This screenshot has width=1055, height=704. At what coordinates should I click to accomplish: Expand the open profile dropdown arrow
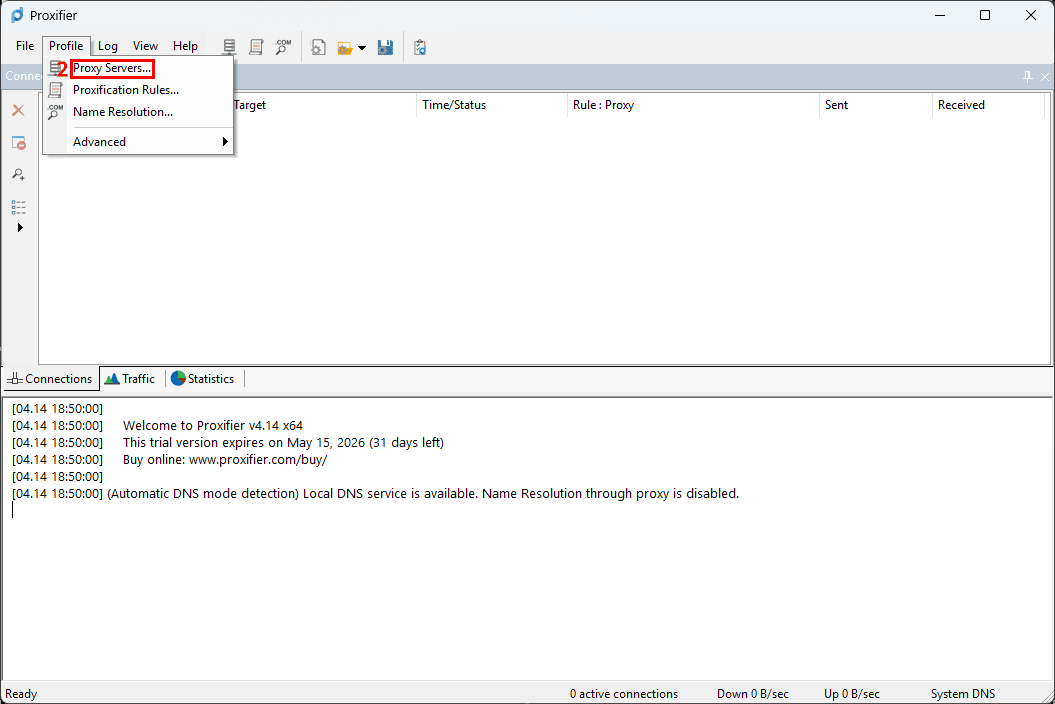click(x=362, y=48)
